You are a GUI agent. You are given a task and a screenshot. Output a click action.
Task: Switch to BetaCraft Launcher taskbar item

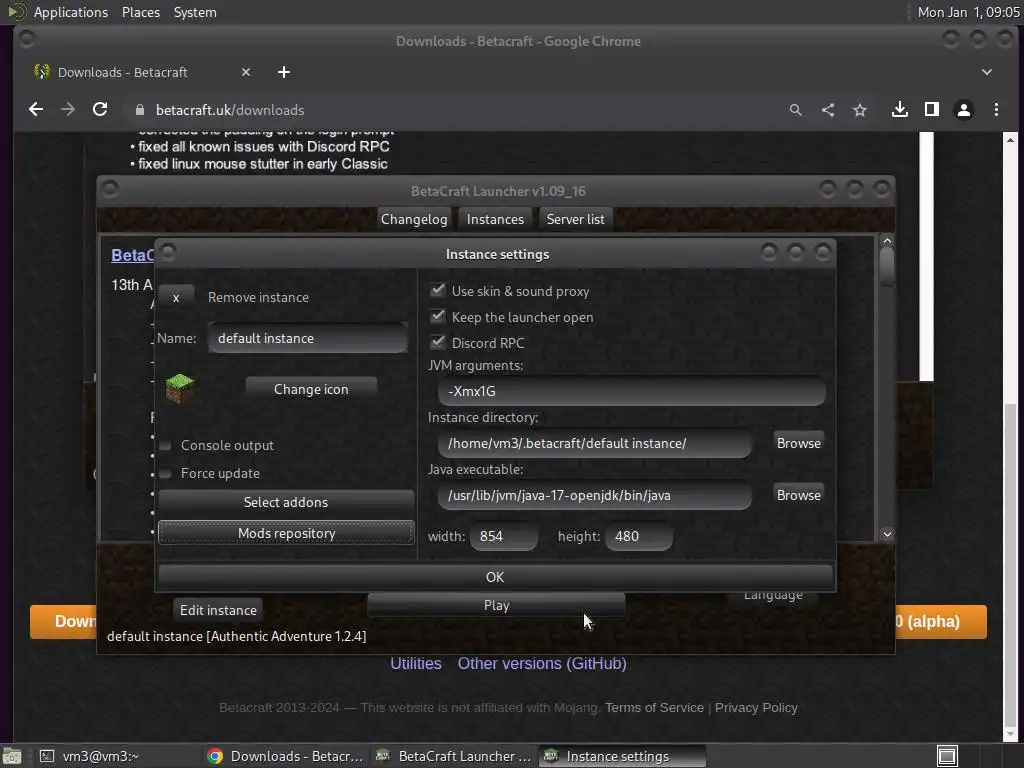coord(455,756)
